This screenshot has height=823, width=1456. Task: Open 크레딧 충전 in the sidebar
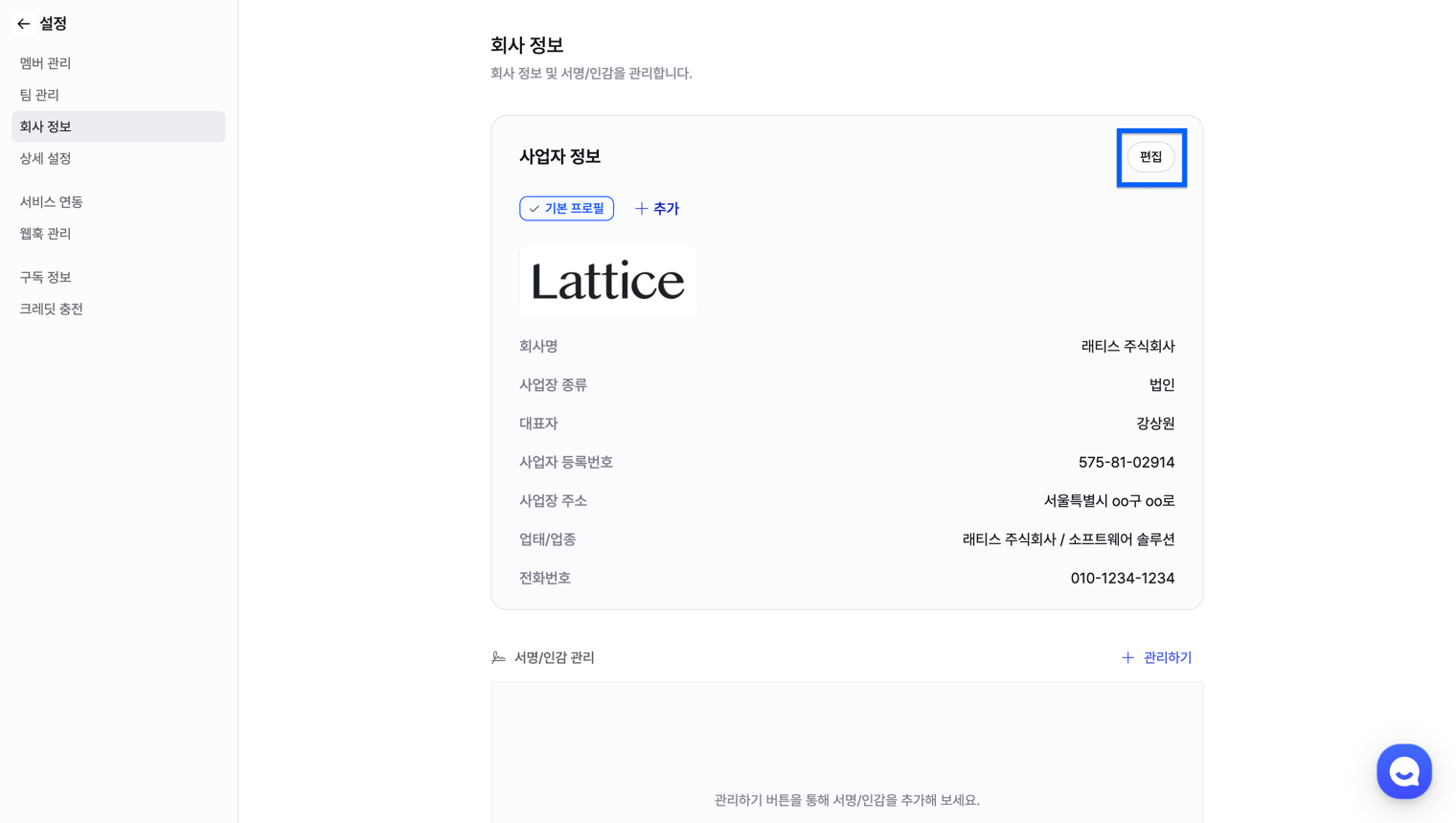119,309
